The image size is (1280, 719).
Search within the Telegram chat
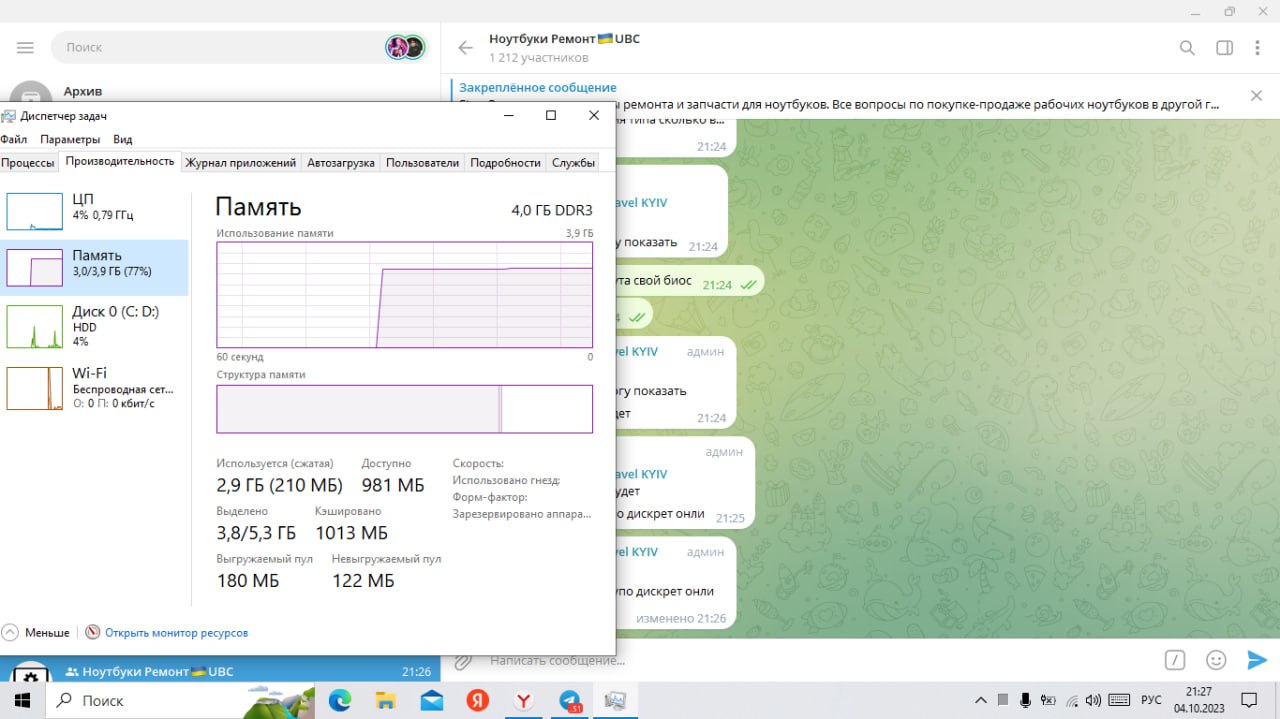(x=1187, y=48)
